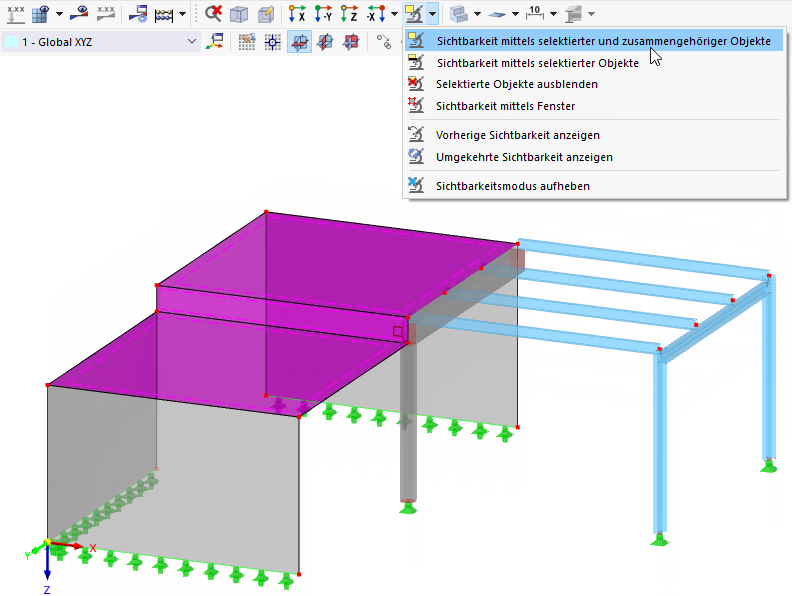Open dropdown beside -X view icon
Screen dimensions: 792x596
click(x=394, y=14)
